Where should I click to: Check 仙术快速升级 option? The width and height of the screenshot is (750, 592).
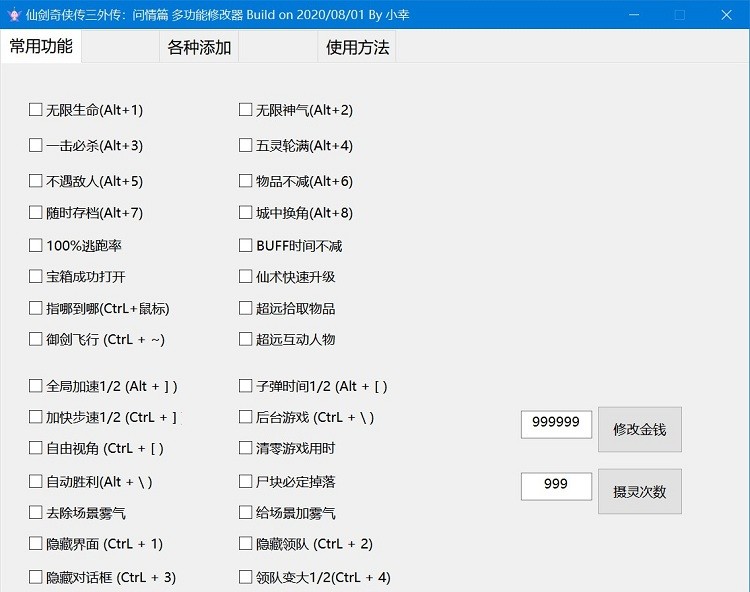click(245, 276)
